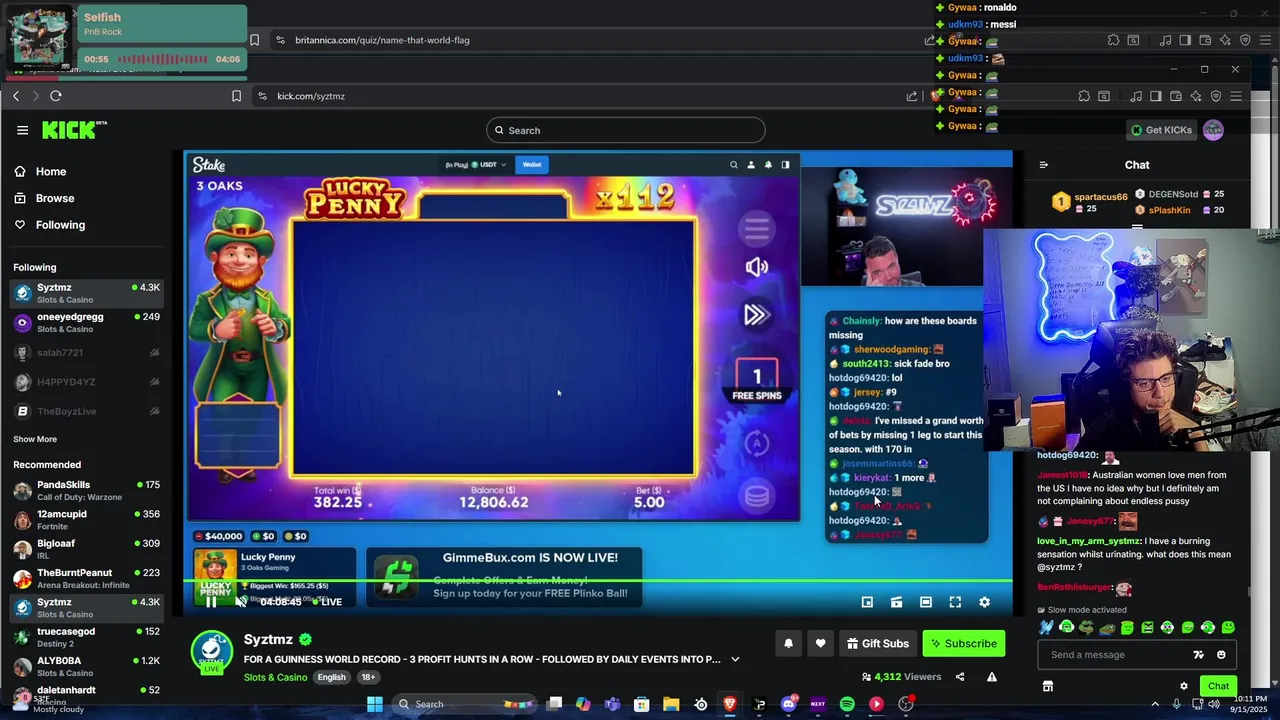Image resolution: width=1280 pixels, height=720 pixels.
Task: Open H4PPYD4YZ offline channel
Action: [88, 382]
